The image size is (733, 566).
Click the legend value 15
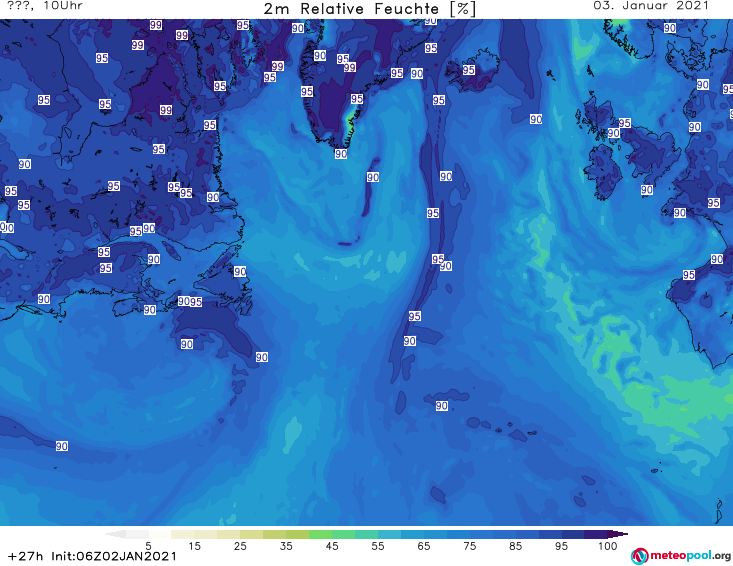(x=194, y=545)
